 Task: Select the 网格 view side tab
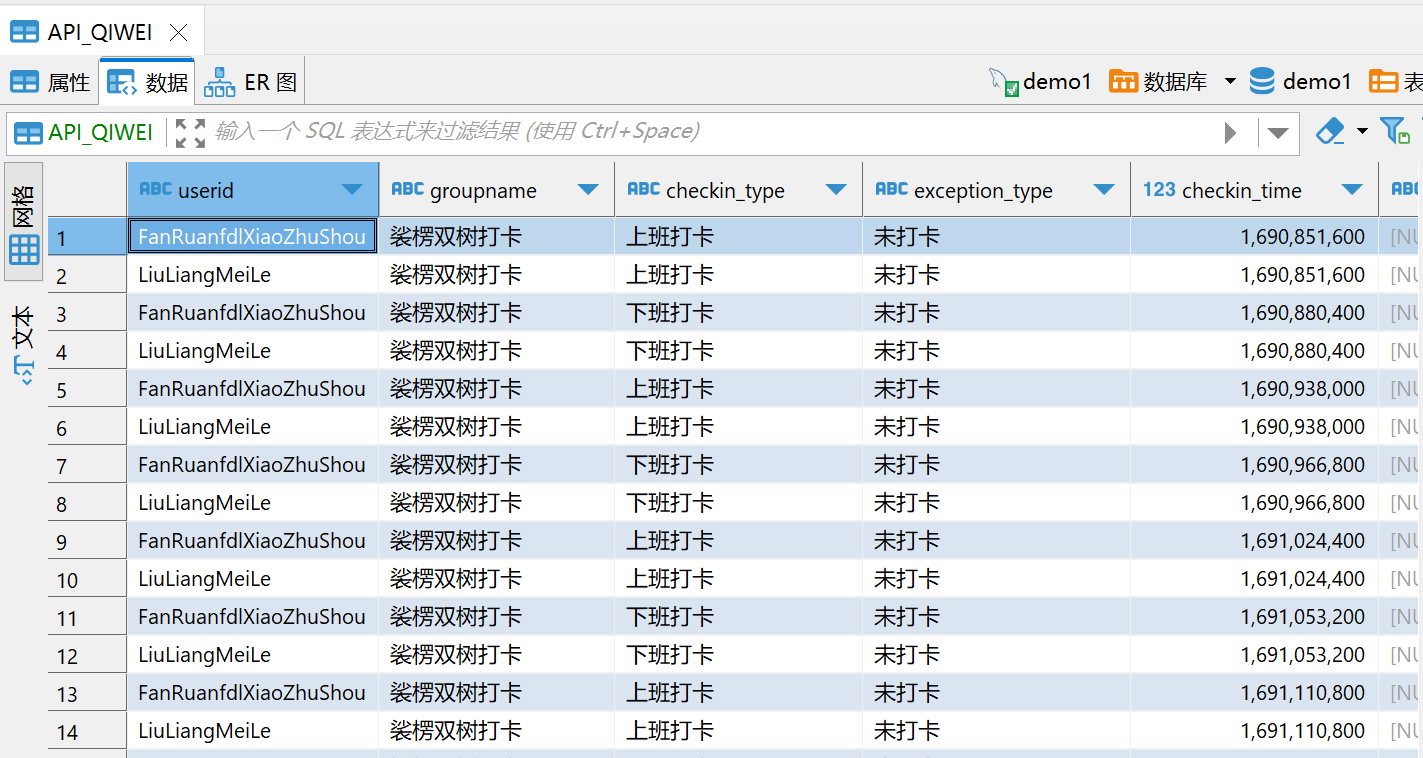[x=24, y=222]
